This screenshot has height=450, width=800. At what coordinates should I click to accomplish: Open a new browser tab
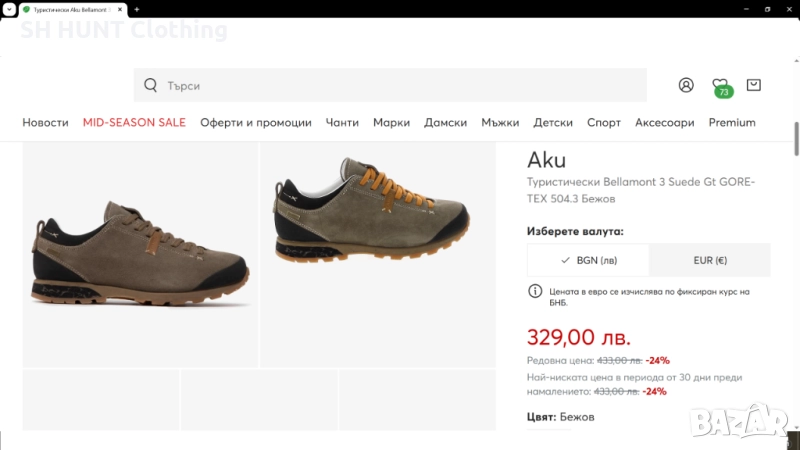click(x=137, y=9)
